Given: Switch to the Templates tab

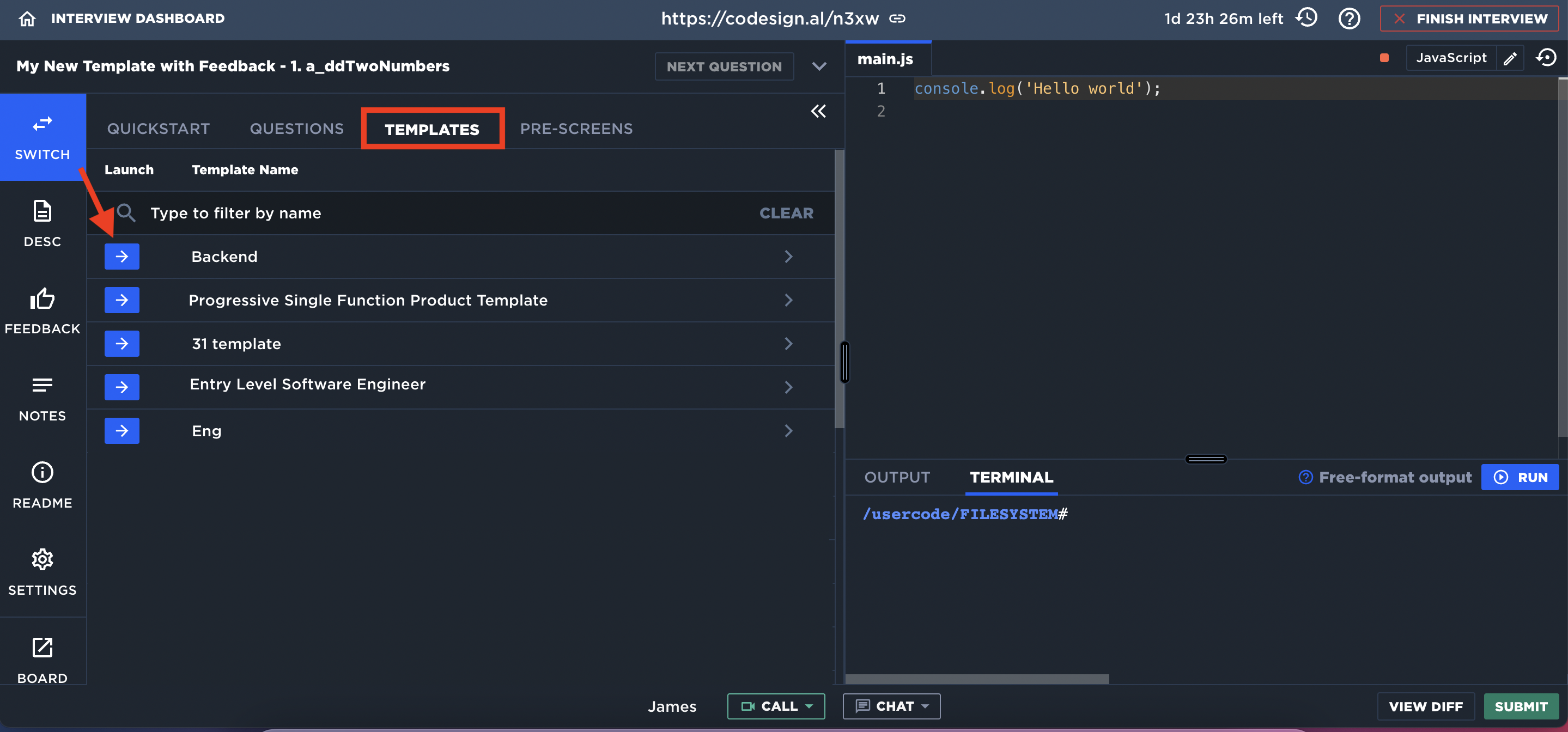Looking at the screenshot, I should tap(432, 129).
